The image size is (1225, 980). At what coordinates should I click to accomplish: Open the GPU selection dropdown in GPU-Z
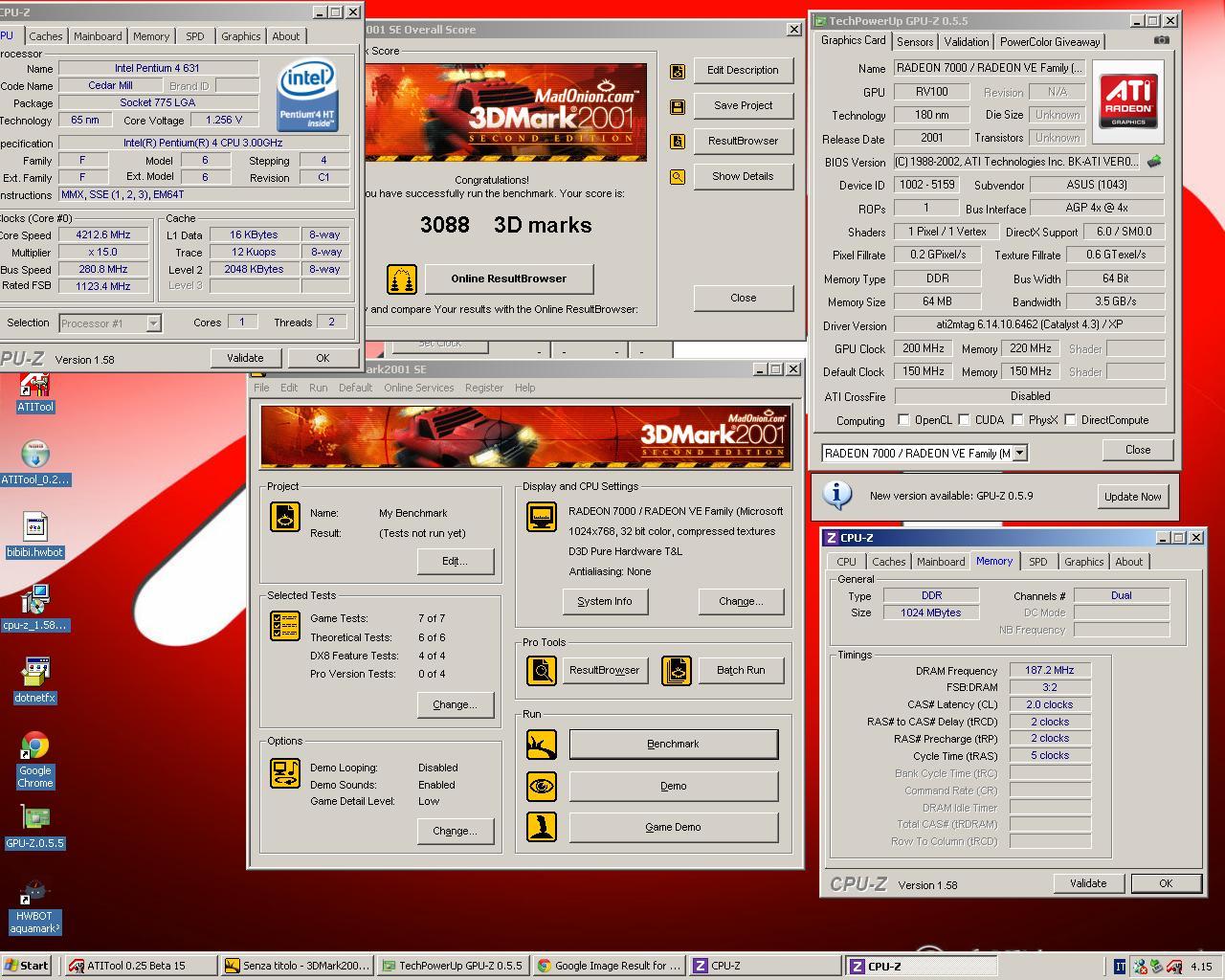tap(1019, 454)
